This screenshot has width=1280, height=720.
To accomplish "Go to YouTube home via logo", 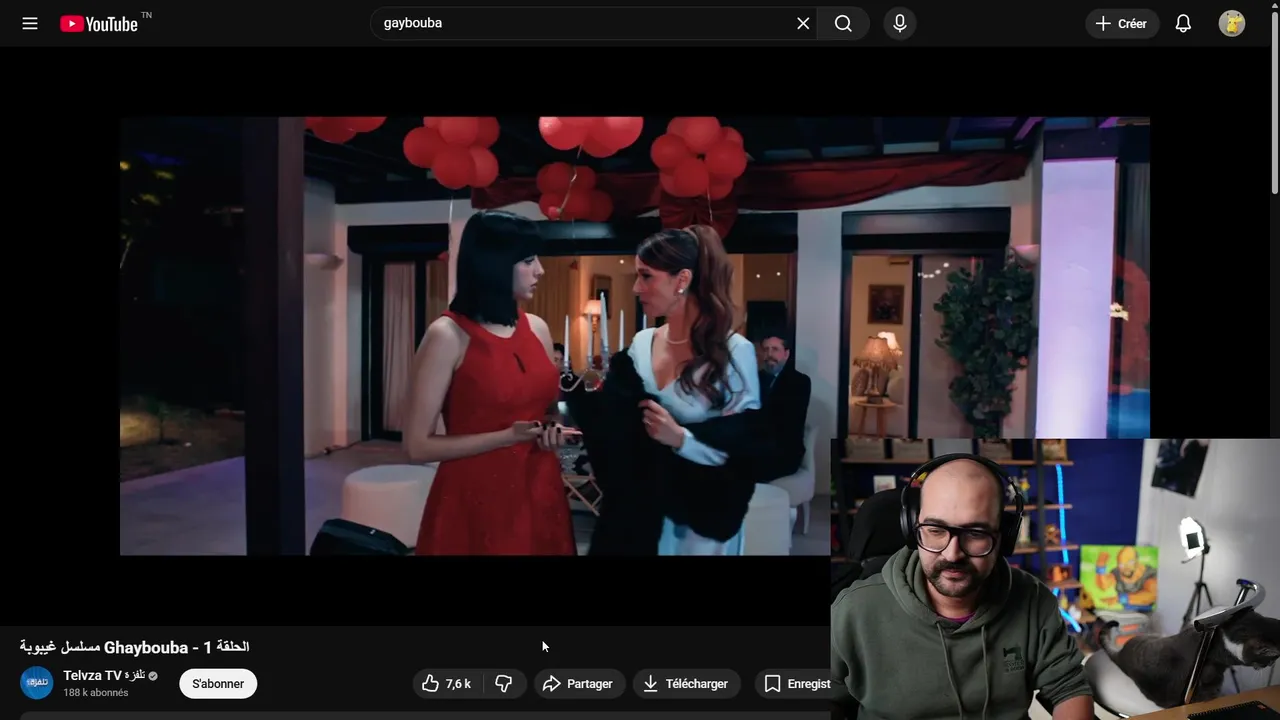I will coord(99,23).
